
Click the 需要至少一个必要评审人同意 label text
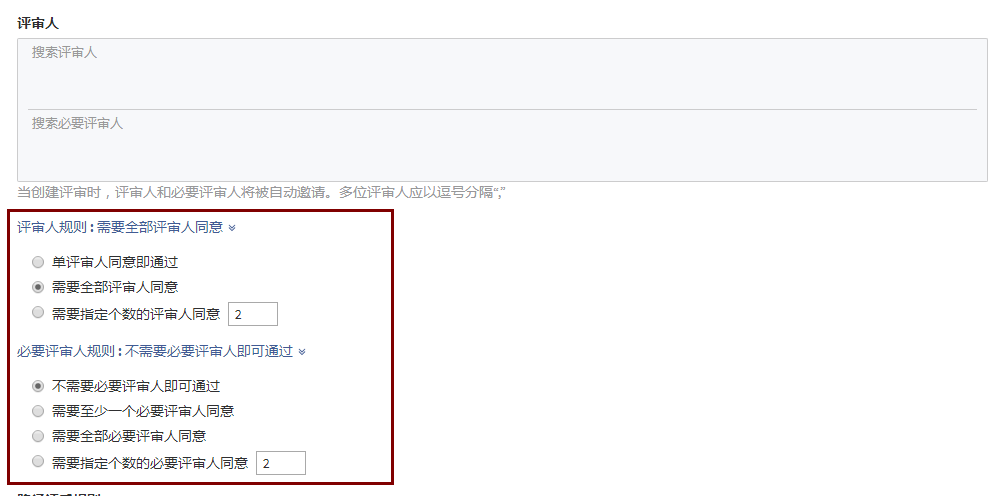click(143, 411)
